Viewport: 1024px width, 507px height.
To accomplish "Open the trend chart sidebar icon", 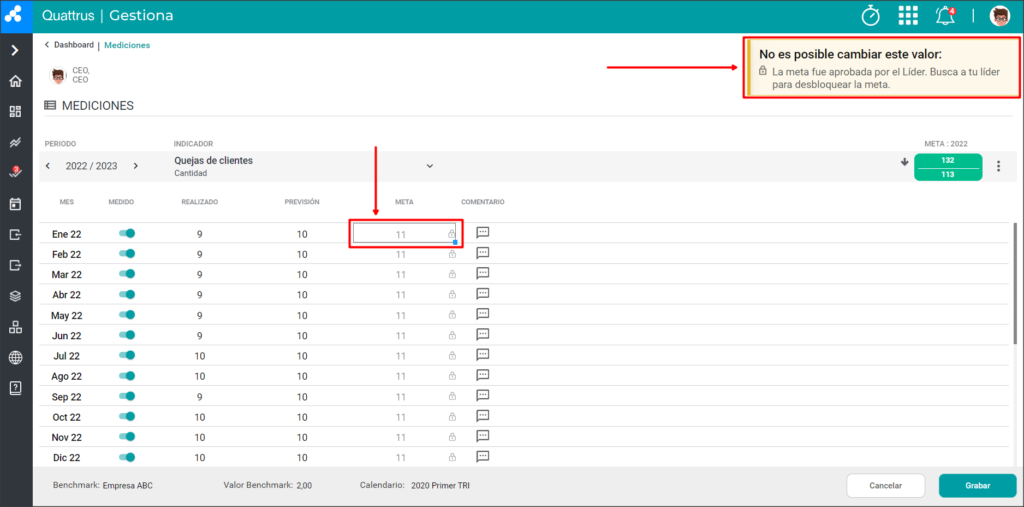I will (x=16, y=142).
